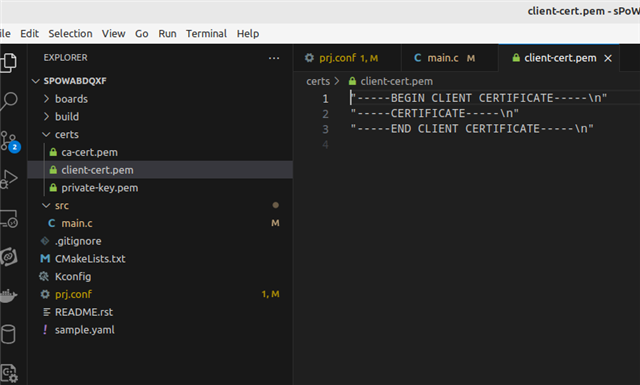
Task: Open the Docker view whale icon
Action: tap(8, 295)
